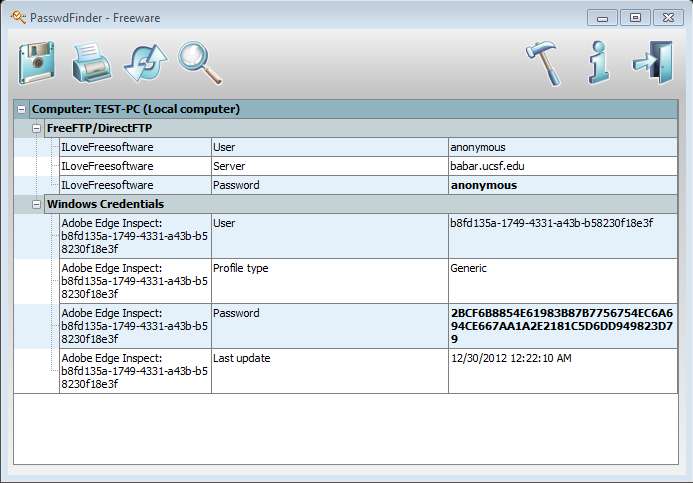Select the FTP user value anonymous (non-bold)
The width and height of the screenshot is (693, 483).
pos(478,148)
